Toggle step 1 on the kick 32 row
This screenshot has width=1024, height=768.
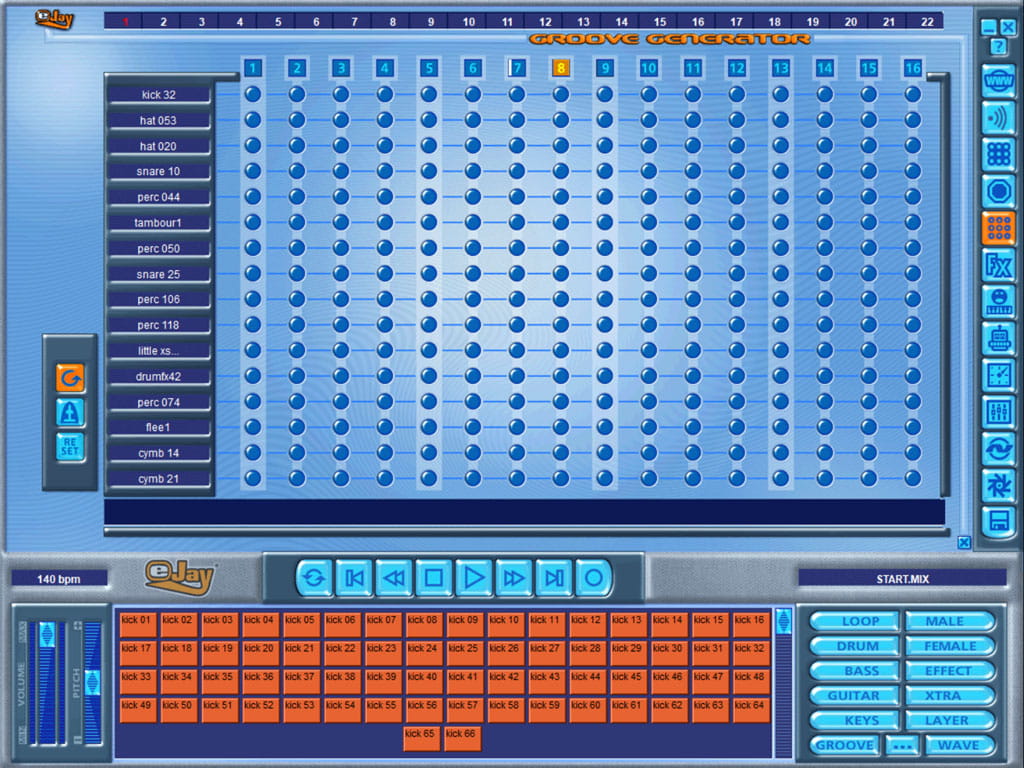pos(253,94)
